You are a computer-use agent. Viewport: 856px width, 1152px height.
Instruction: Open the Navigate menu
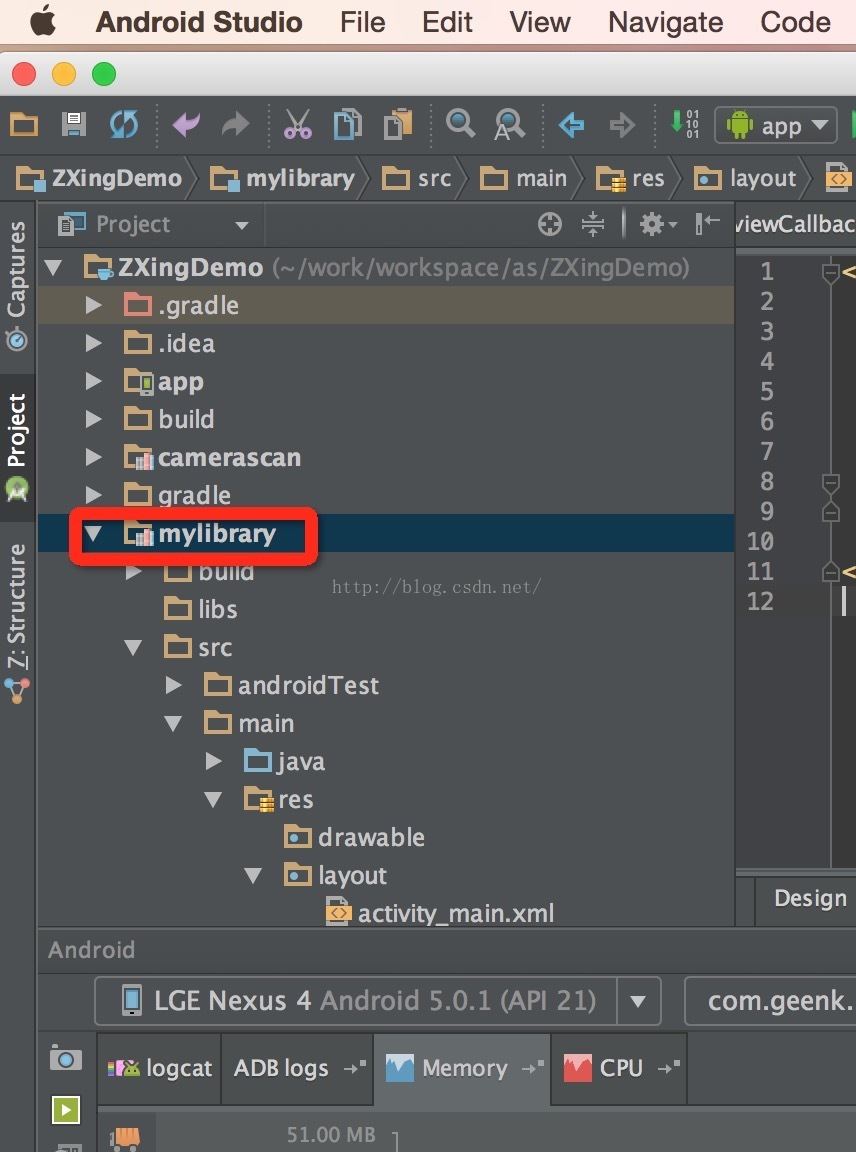pos(666,22)
